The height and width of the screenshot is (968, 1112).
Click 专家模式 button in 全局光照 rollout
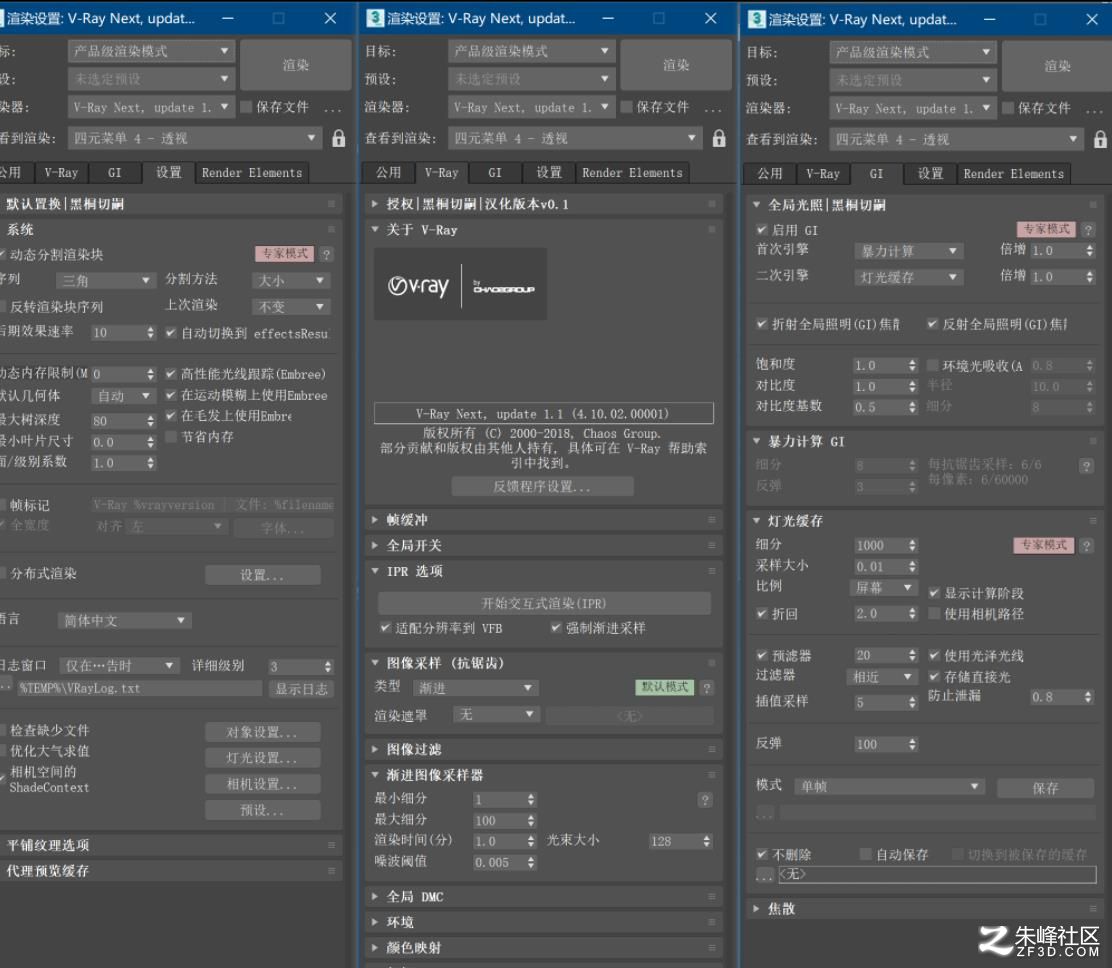click(x=1047, y=229)
